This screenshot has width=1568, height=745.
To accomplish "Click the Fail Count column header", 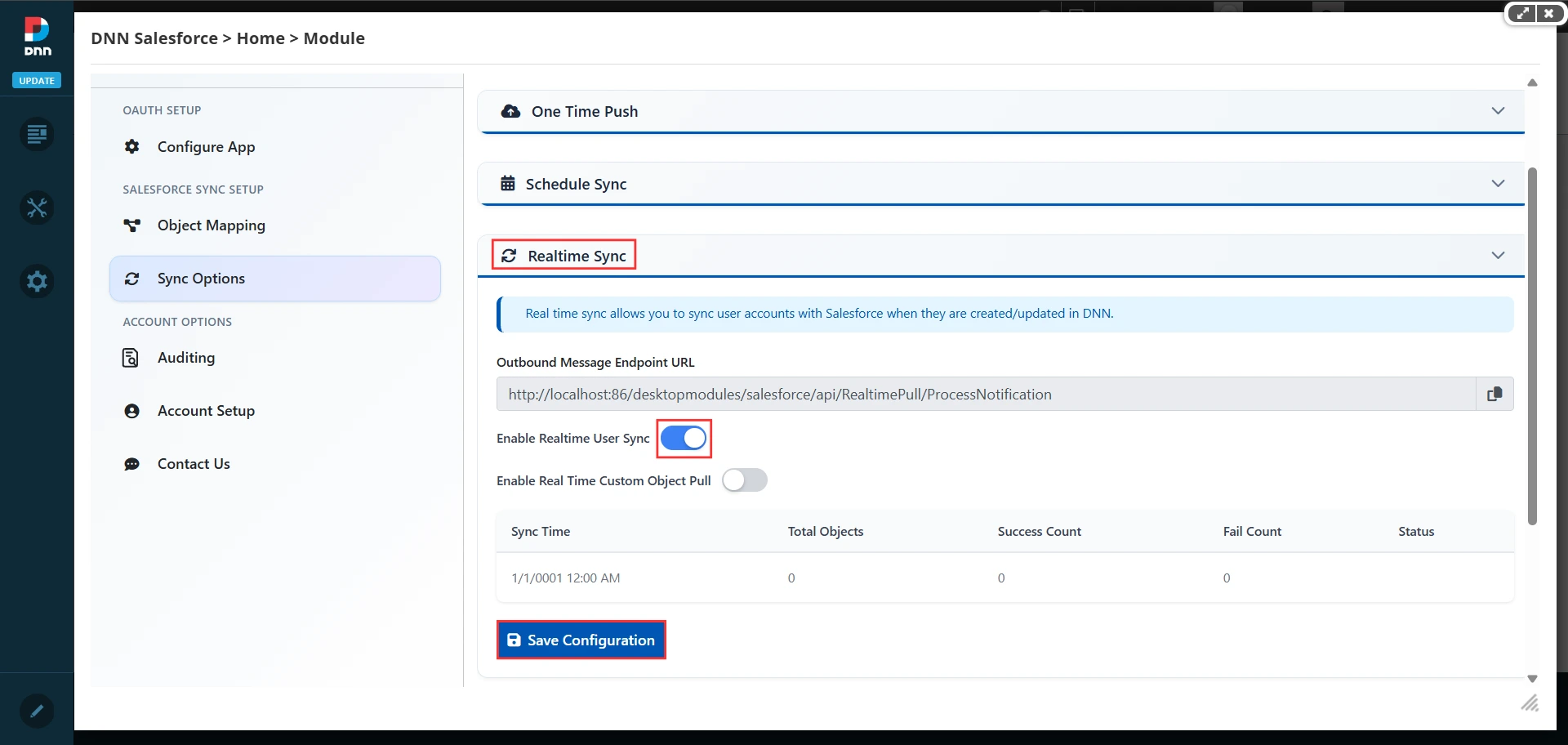I will coord(1252,532).
